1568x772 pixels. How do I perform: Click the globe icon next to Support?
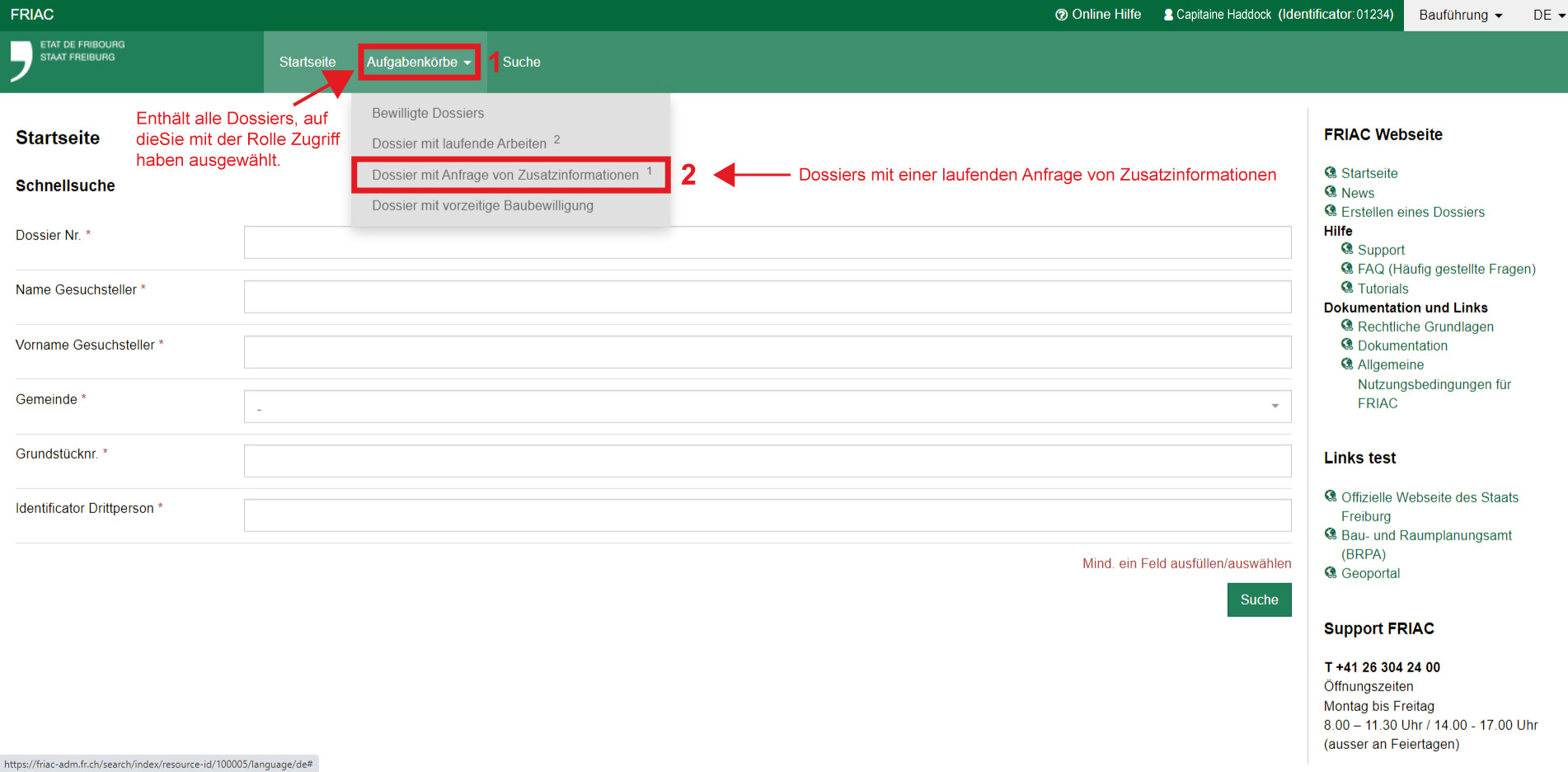[x=1346, y=249]
